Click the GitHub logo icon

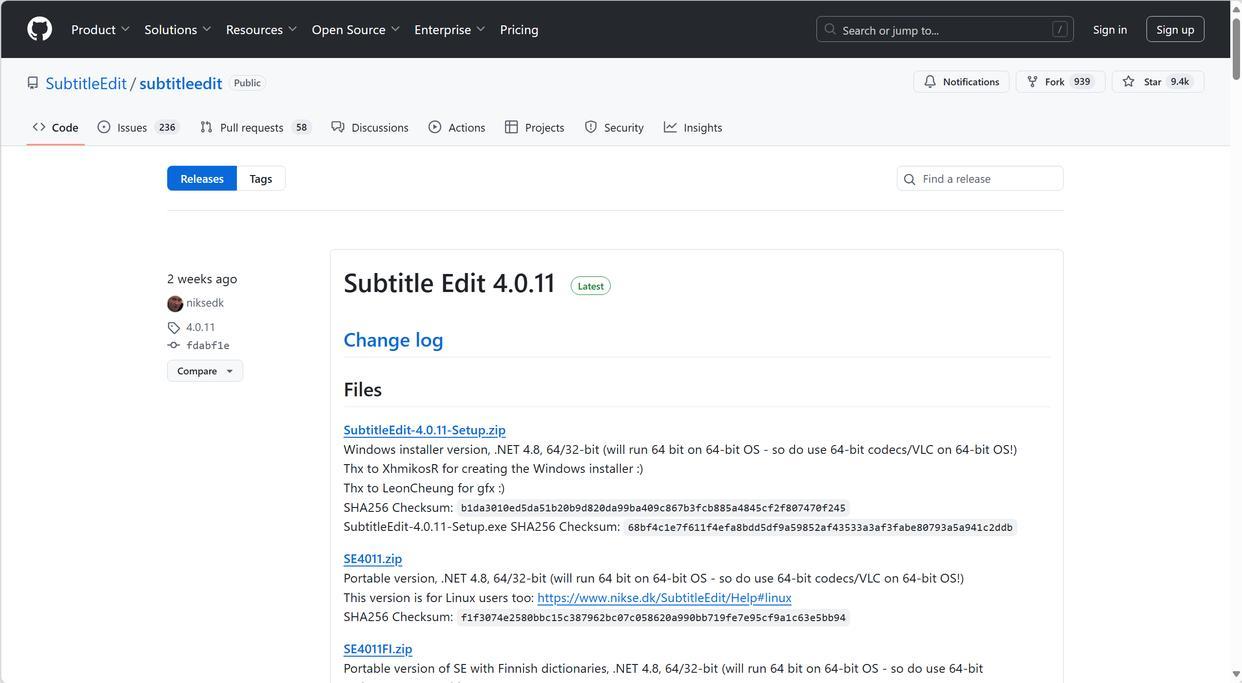click(40, 29)
